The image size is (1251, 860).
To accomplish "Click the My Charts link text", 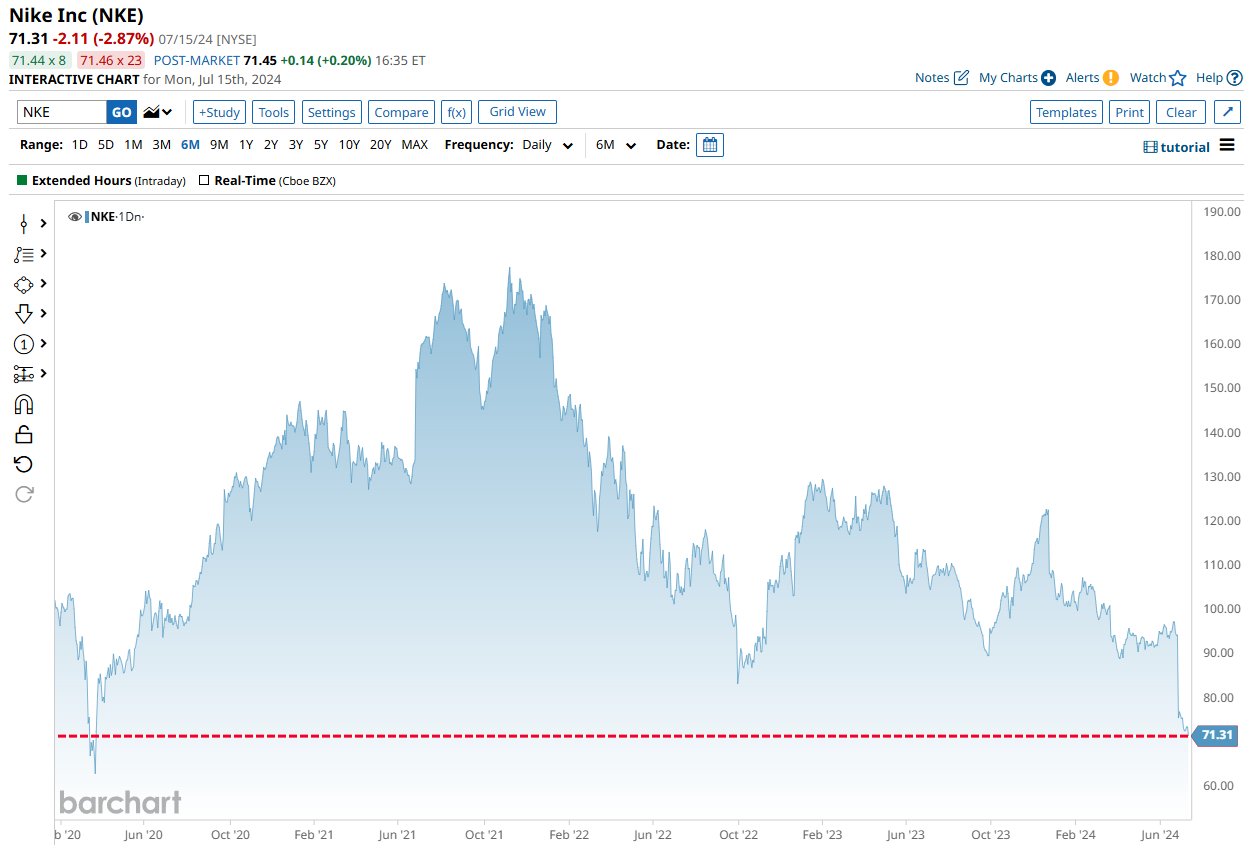I will pyautogui.click(x=1008, y=78).
